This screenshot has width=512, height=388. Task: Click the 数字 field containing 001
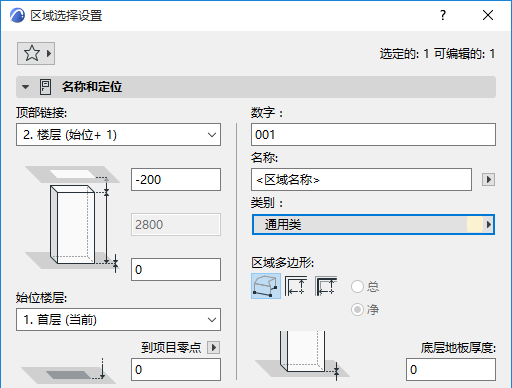point(373,135)
